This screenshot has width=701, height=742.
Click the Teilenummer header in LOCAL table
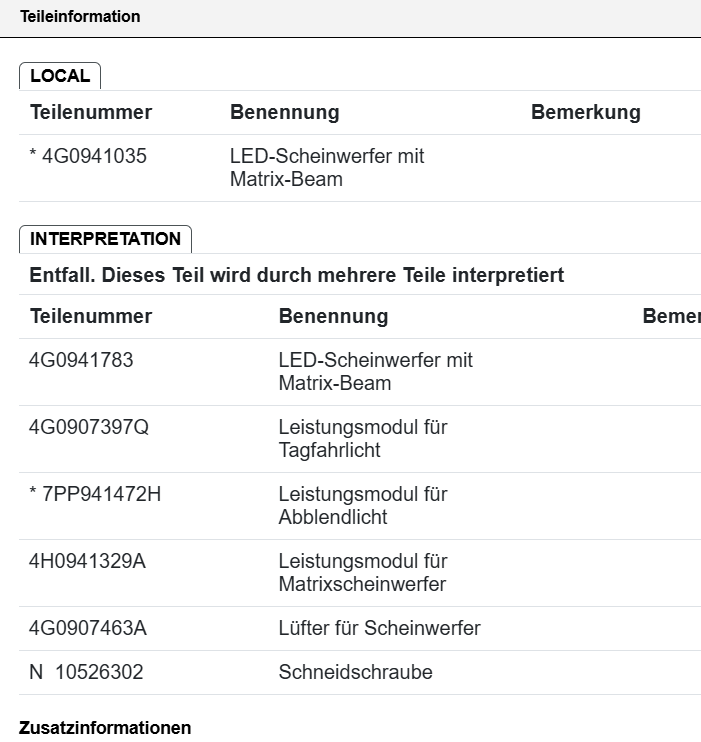[x=91, y=113]
